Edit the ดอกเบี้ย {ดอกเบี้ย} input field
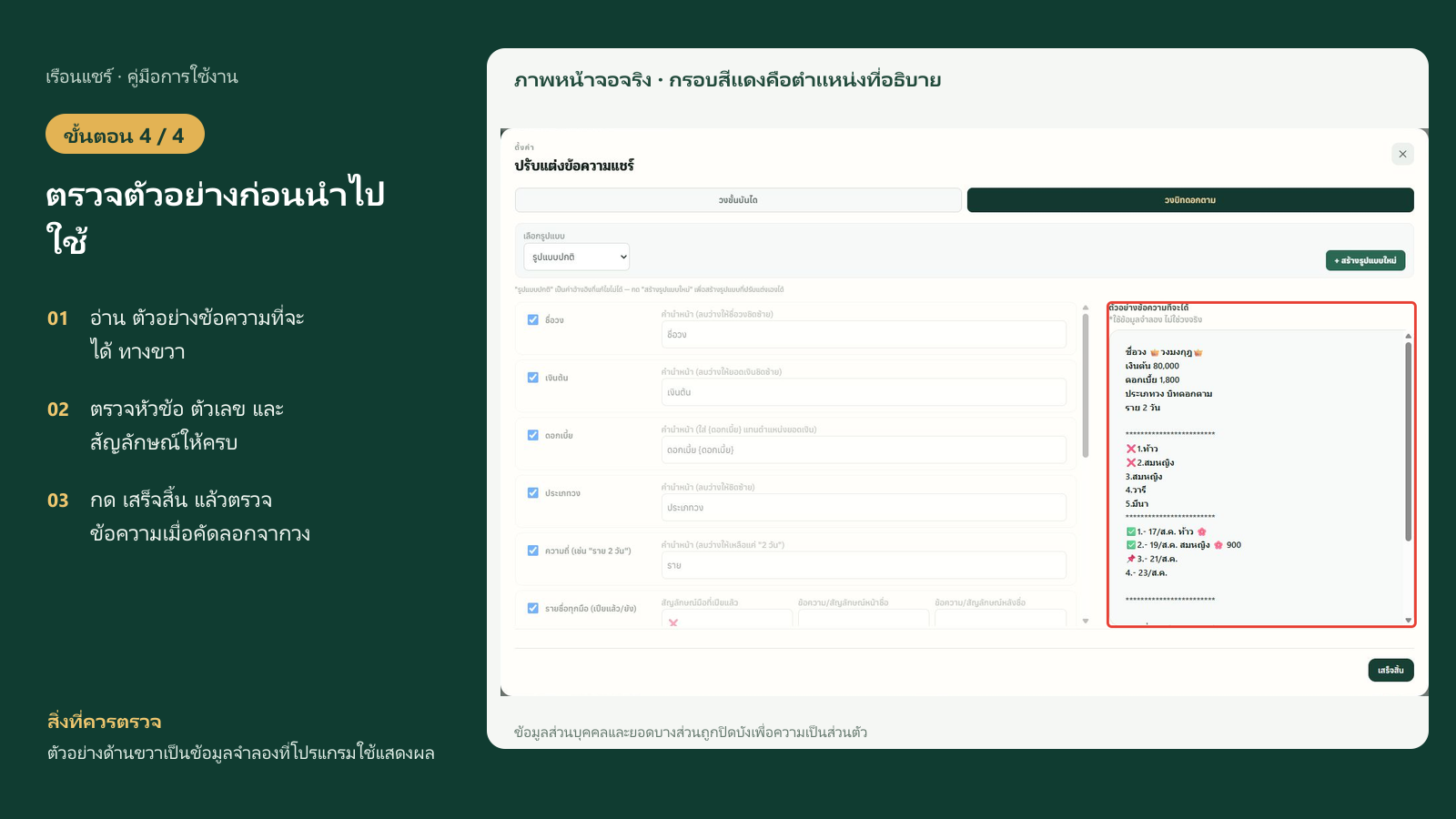The image size is (1456, 819). 864,450
